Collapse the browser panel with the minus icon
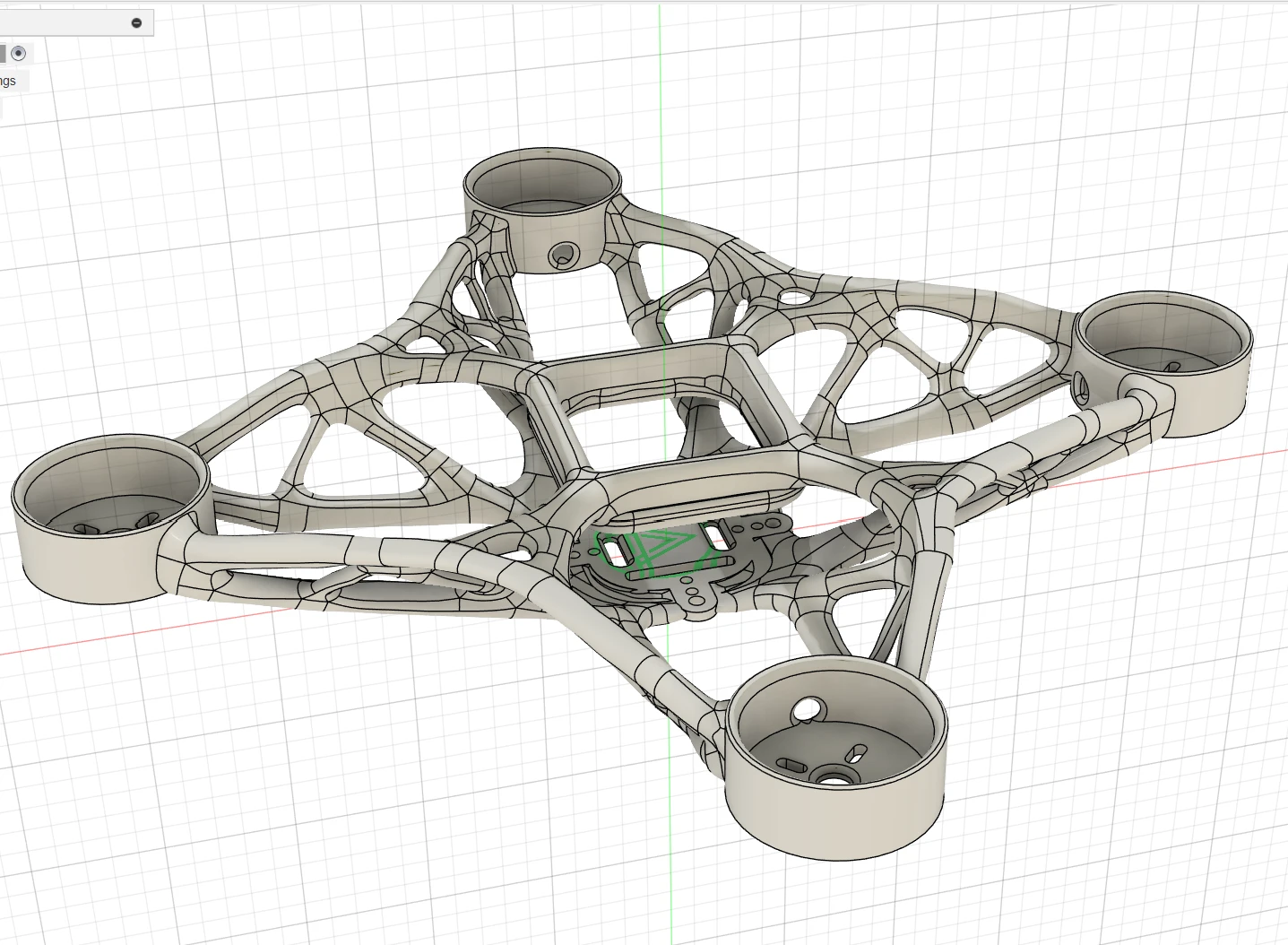Image resolution: width=1288 pixels, height=945 pixels. click(x=136, y=22)
